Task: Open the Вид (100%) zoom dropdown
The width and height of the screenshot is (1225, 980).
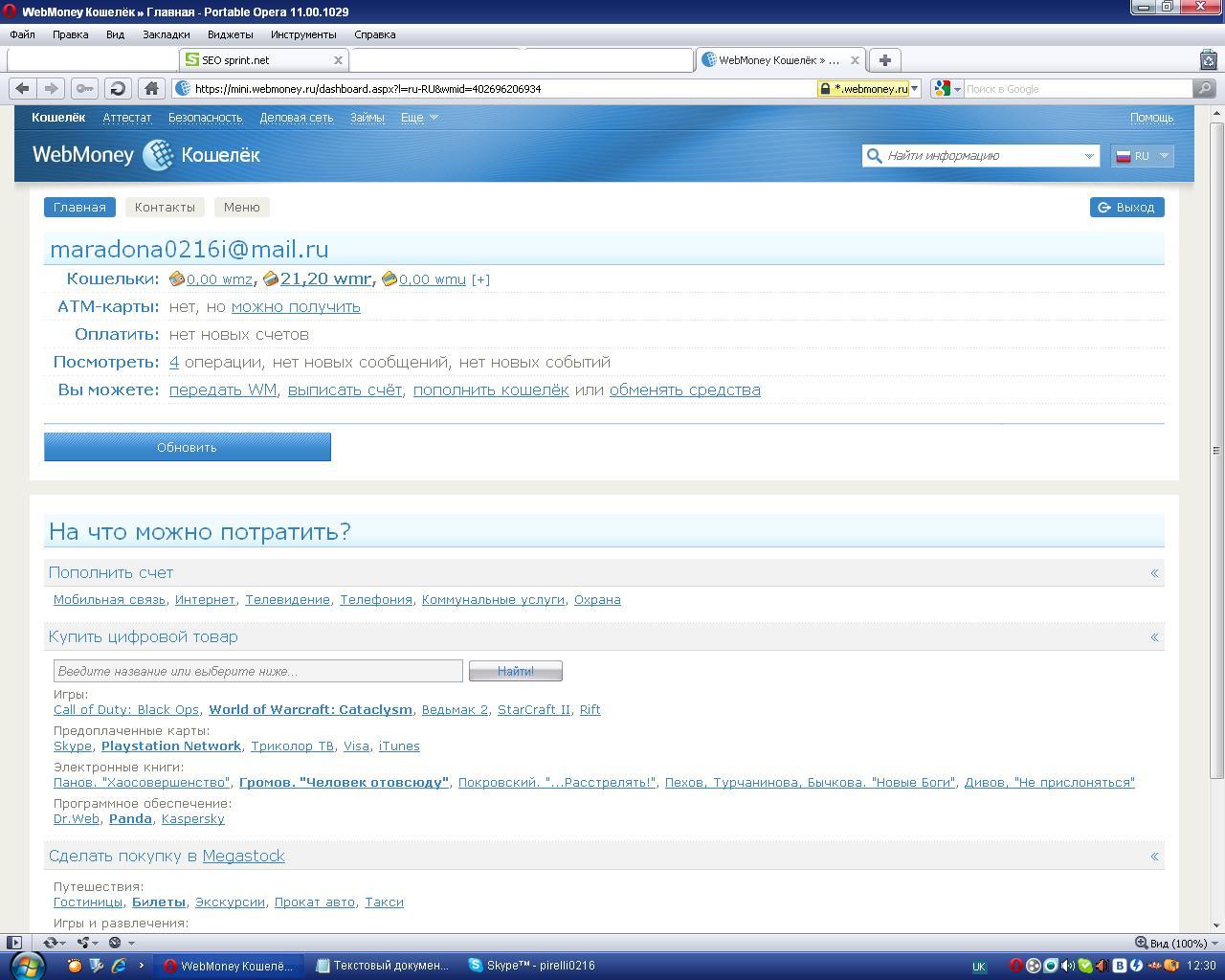Action: point(1175,943)
